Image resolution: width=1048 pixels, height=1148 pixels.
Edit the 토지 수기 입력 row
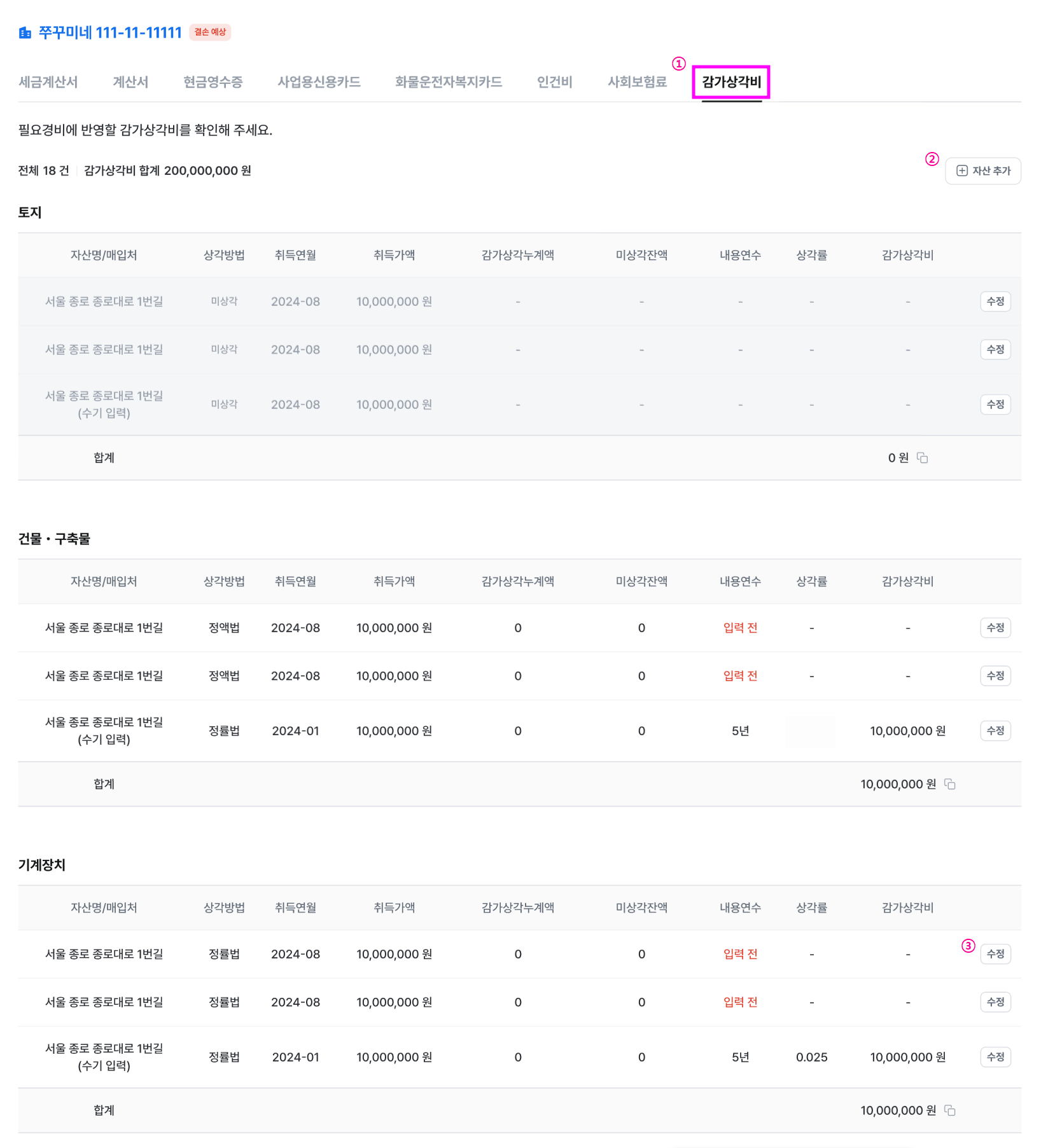(995, 405)
